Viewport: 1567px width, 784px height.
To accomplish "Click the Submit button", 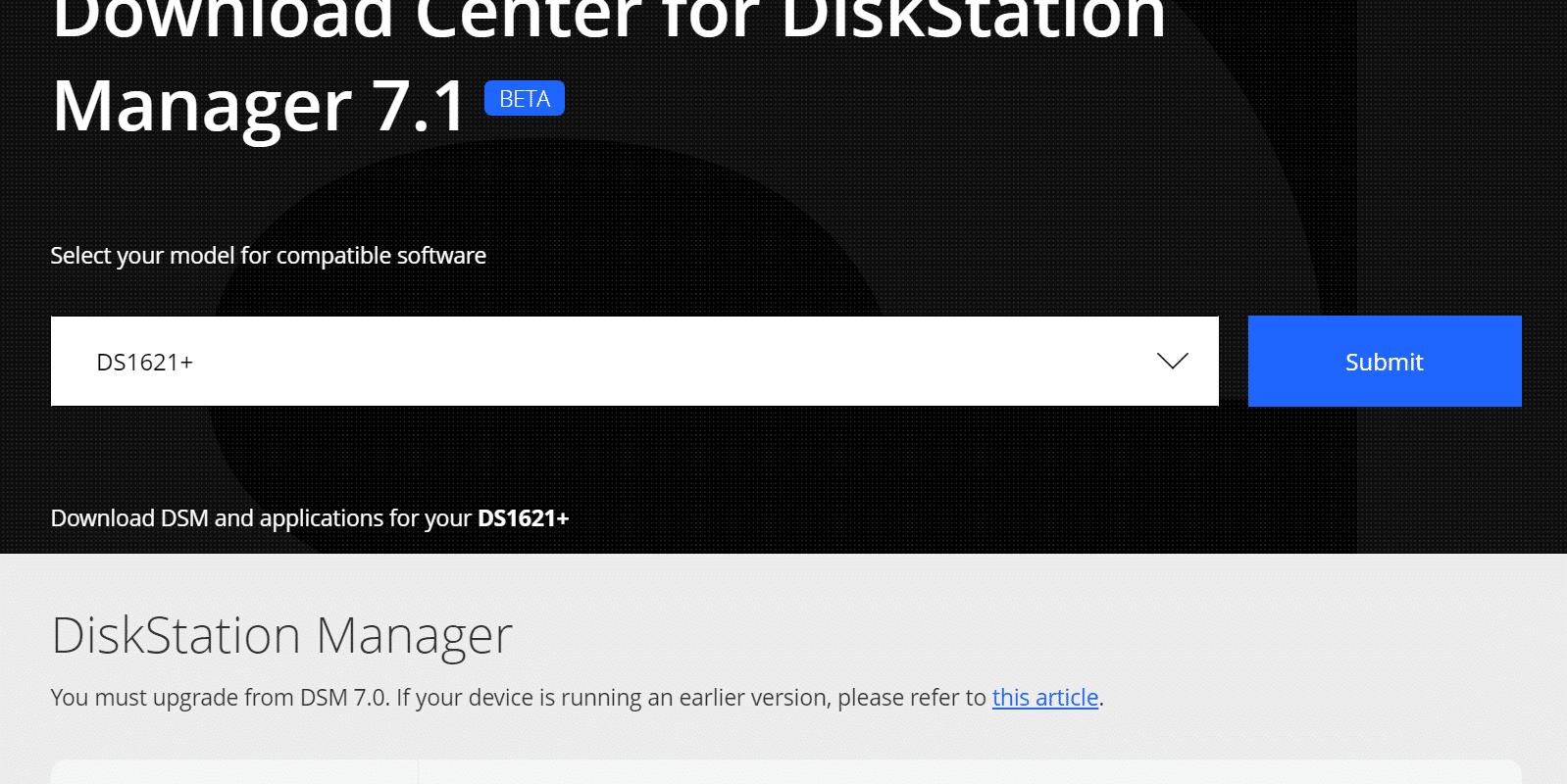I will coord(1385,361).
